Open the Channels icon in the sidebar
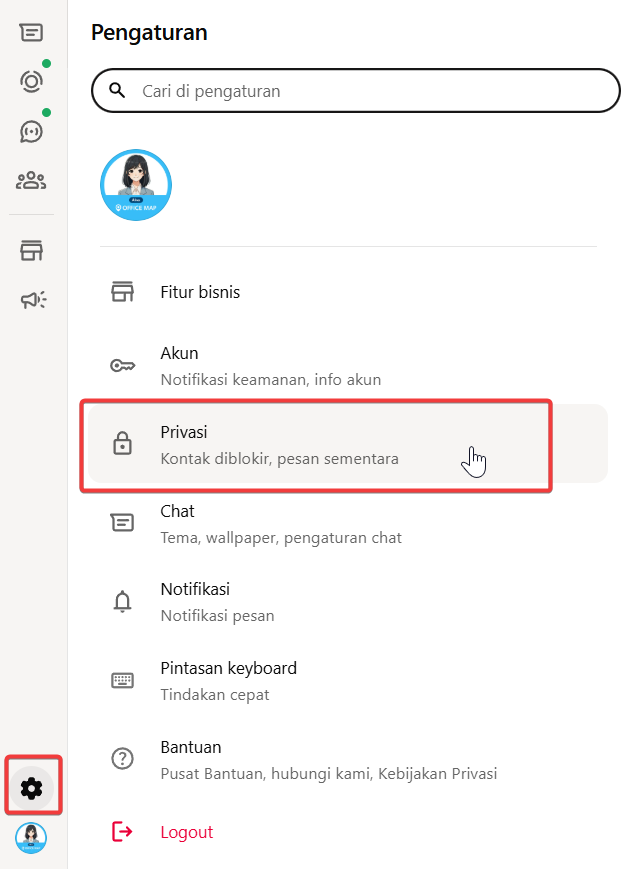 click(x=31, y=130)
